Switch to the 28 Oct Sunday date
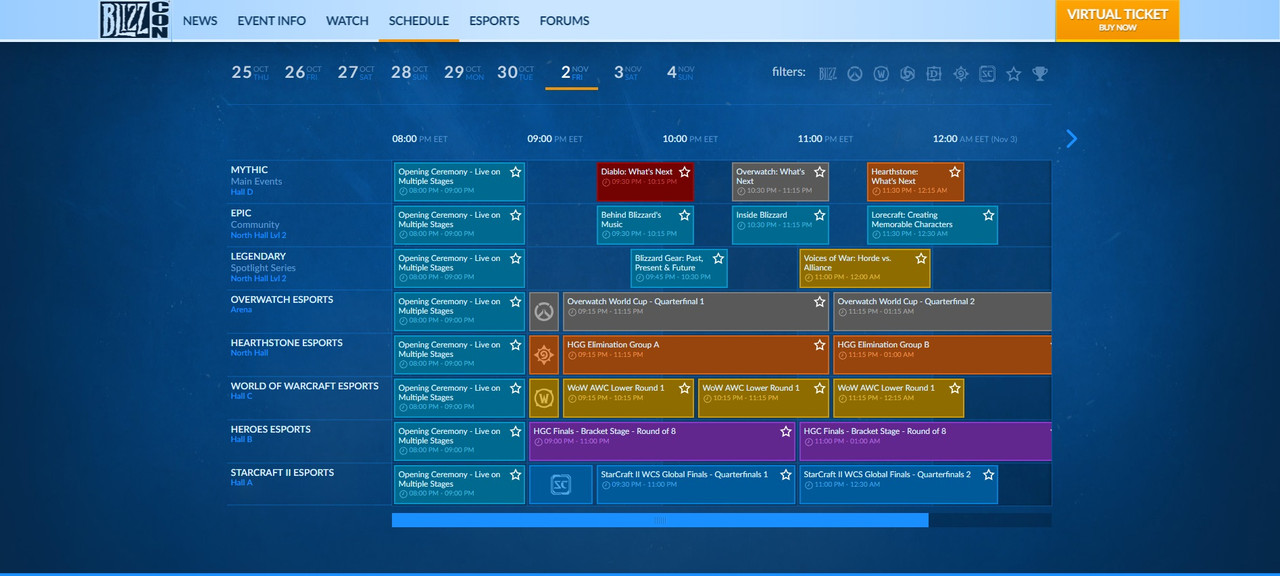 pyautogui.click(x=409, y=72)
